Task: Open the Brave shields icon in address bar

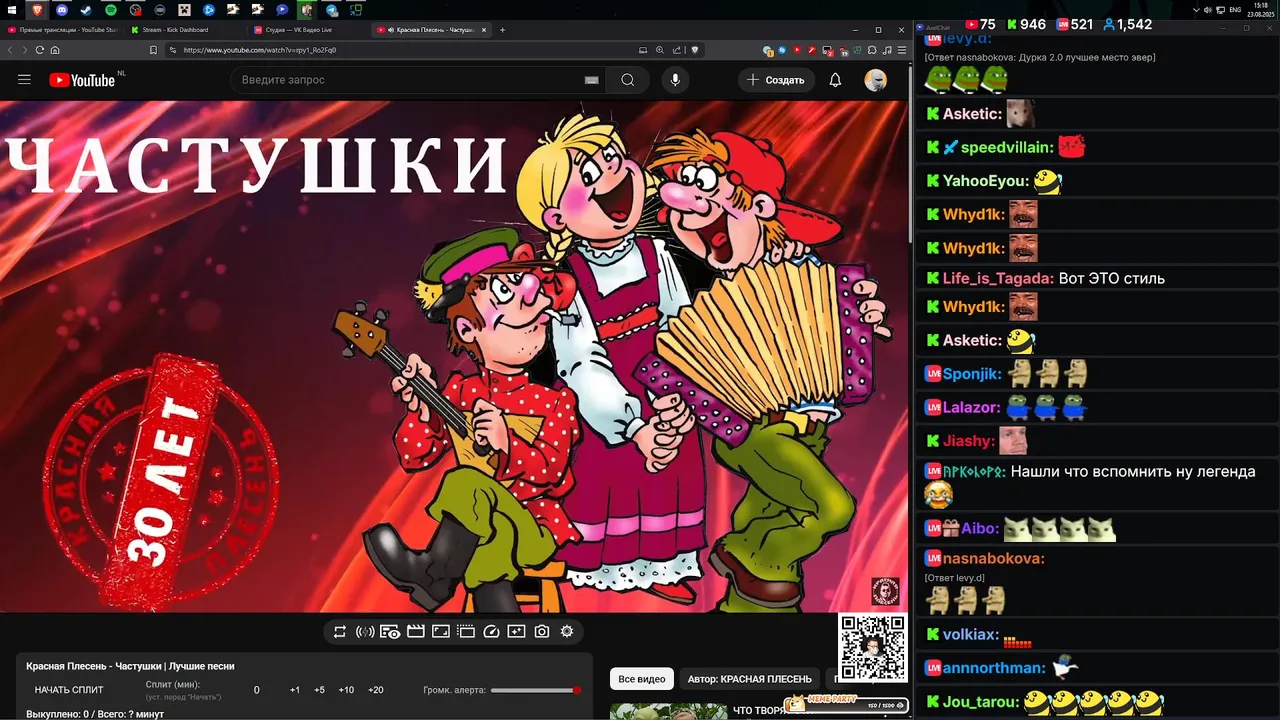Action: click(x=695, y=50)
